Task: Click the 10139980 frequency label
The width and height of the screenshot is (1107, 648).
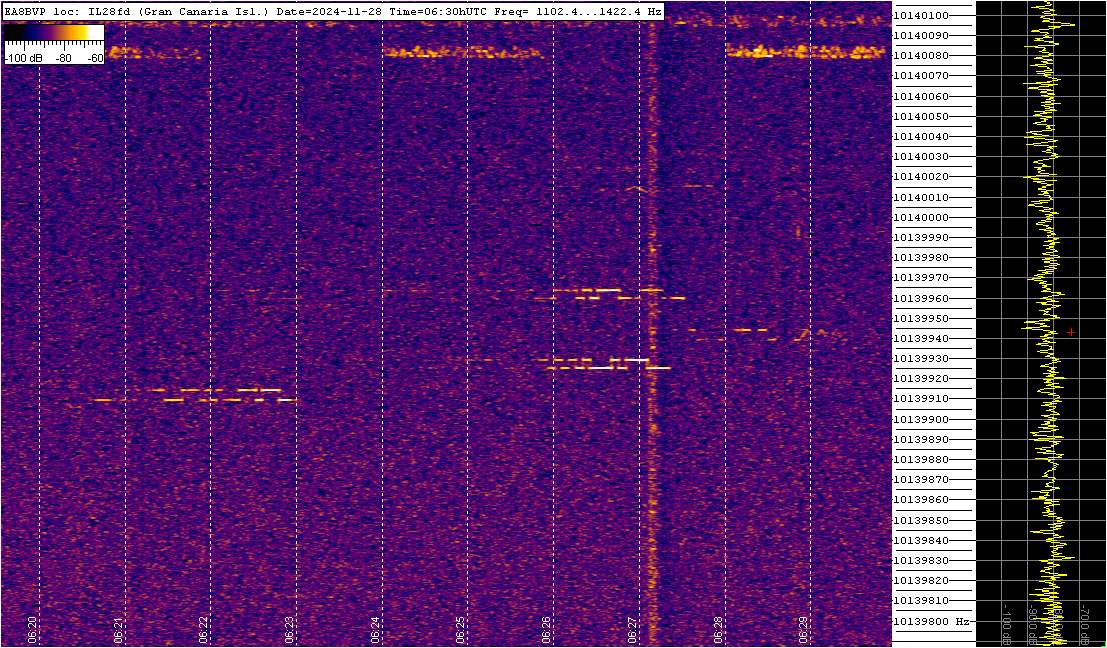Action: [x=921, y=258]
